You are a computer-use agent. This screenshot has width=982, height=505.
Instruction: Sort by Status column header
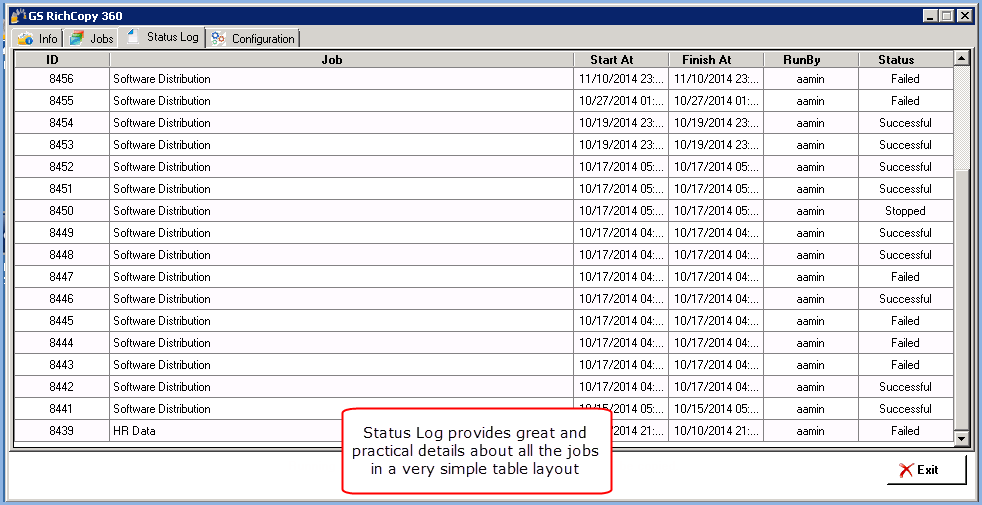click(905, 60)
